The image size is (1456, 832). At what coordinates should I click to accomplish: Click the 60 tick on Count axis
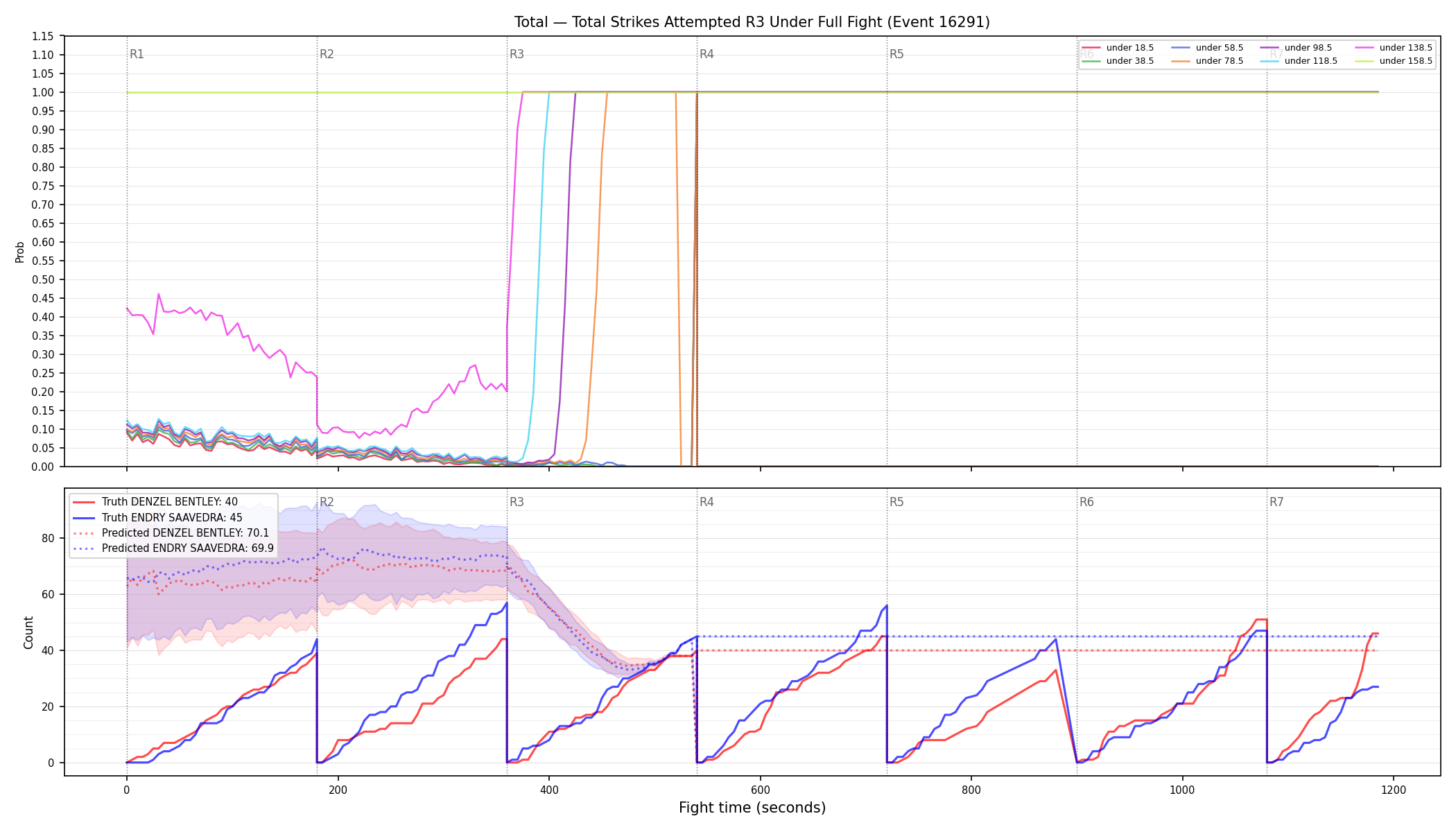coord(49,594)
